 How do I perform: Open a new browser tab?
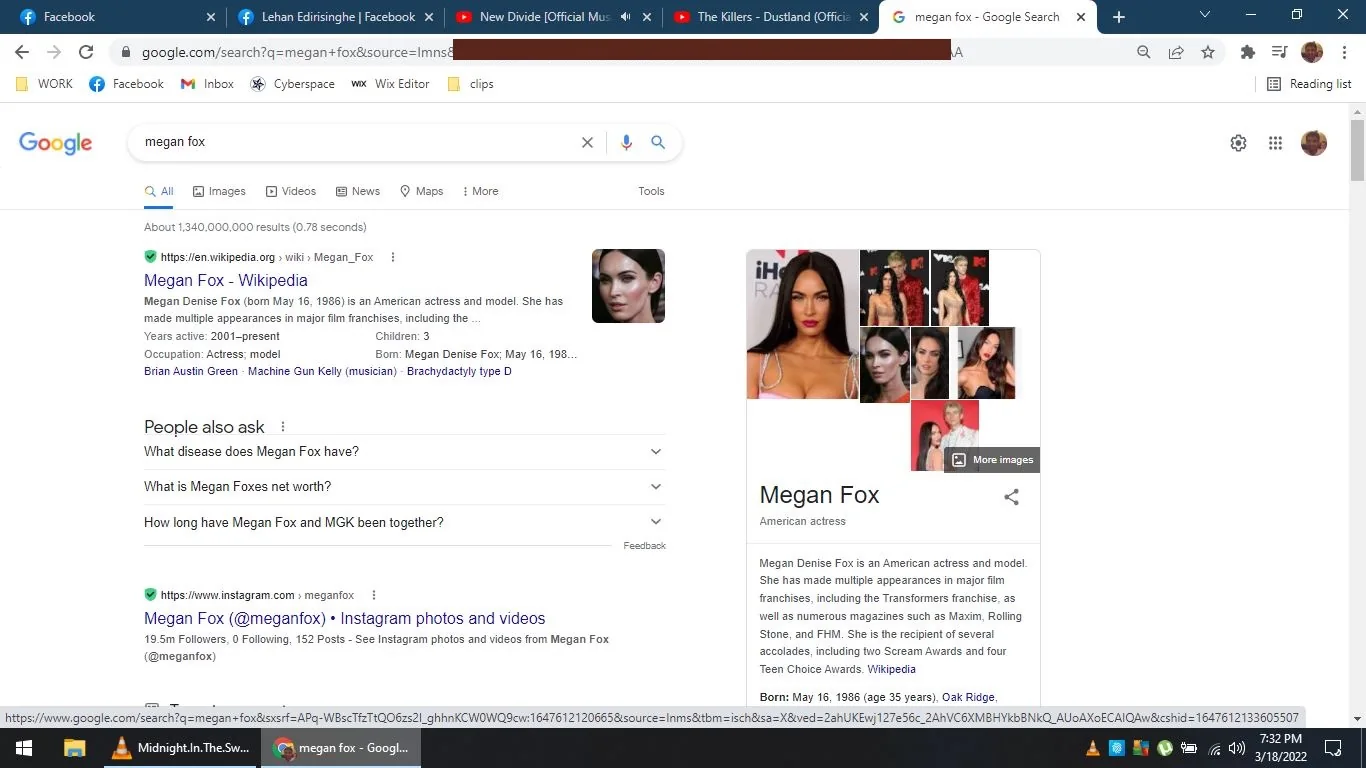click(1119, 17)
